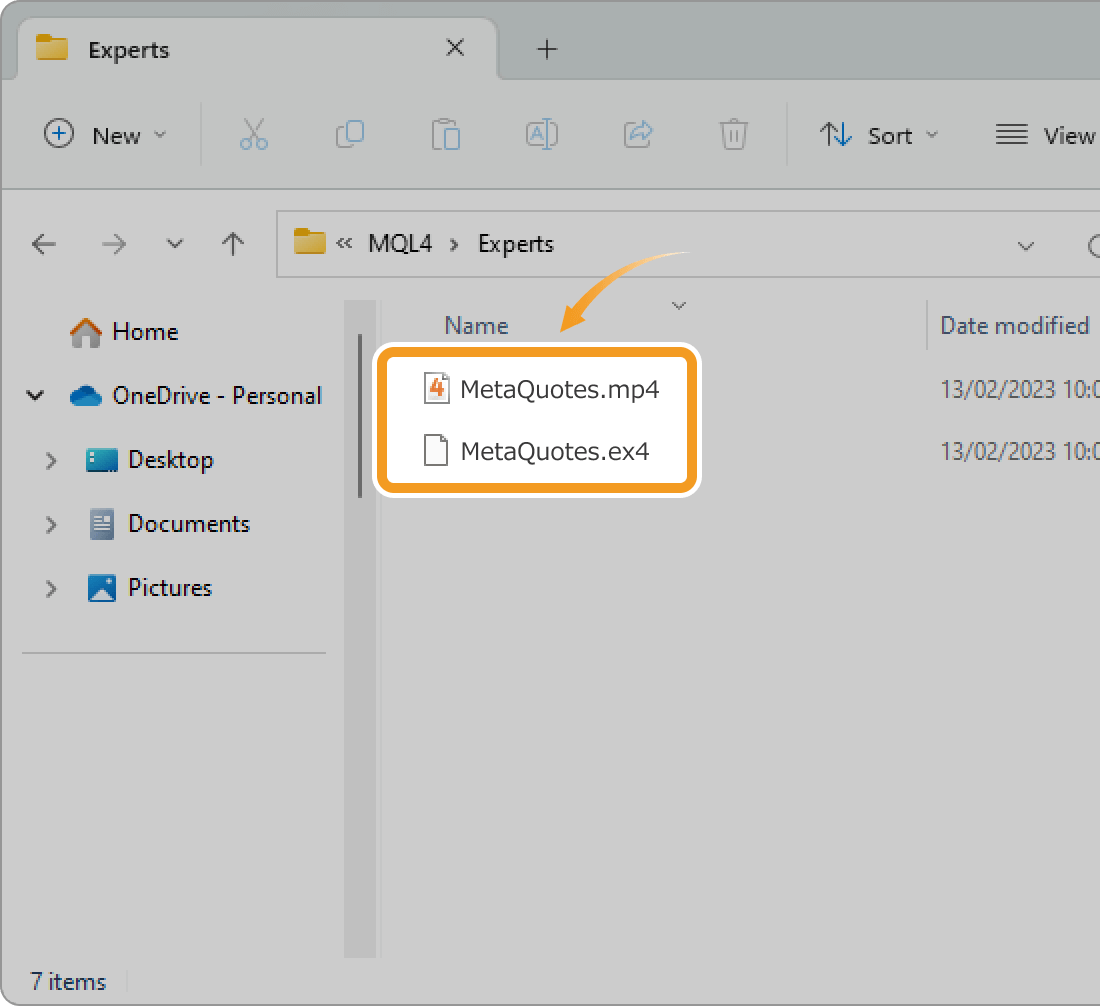Click the Rename icon in toolbar
Viewport: 1100px width, 1006px height.
point(541,135)
